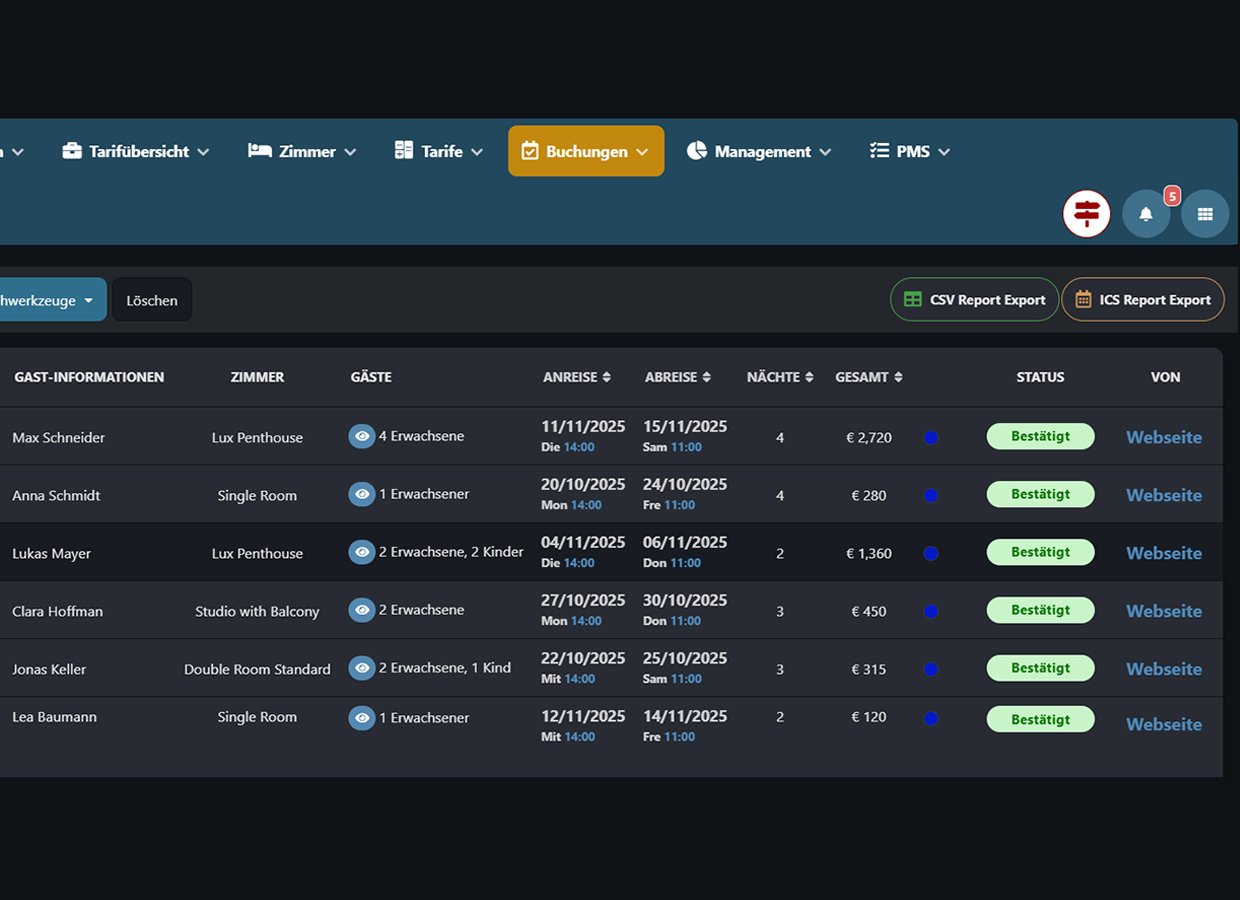Open the grid apps menu icon
Viewport: 1240px width, 900px height.
pyautogui.click(x=1205, y=214)
